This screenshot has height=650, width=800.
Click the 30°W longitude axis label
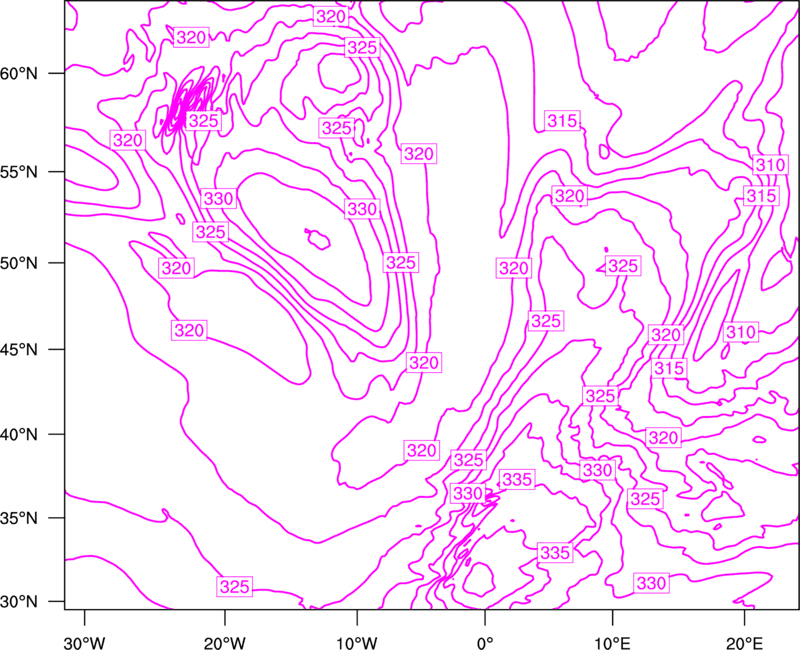[85, 642]
